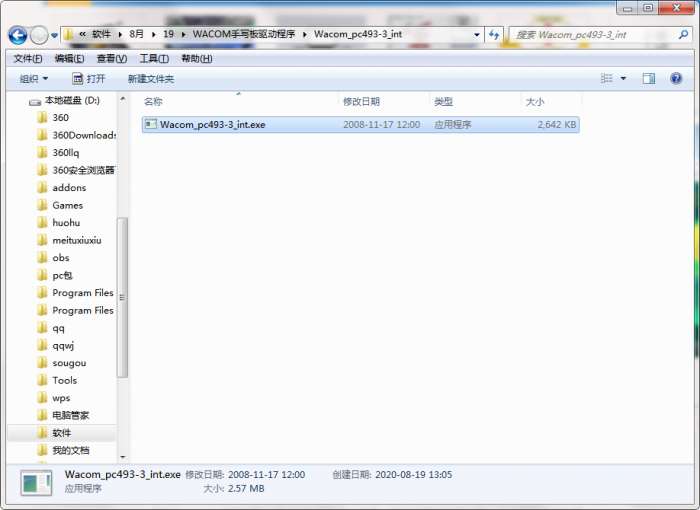Select the Wacom_pc493-3_int.exe file
The image size is (700, 510).
(x=361, y=125)
